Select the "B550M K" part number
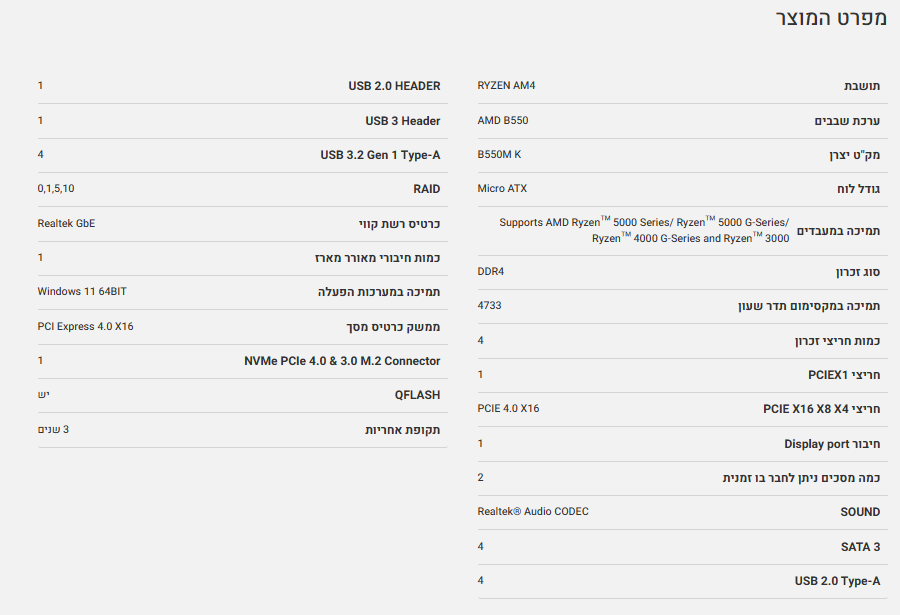The height and width of the screenshot is (615, 900). tap(499, 154)
